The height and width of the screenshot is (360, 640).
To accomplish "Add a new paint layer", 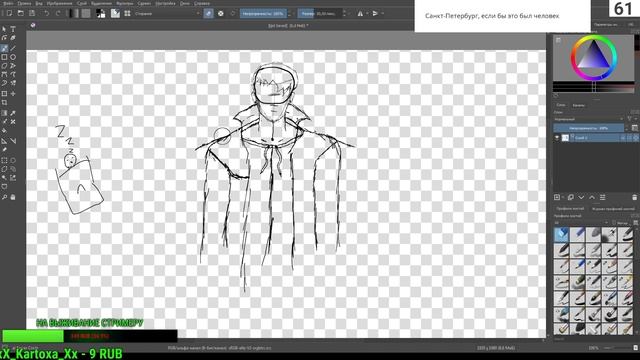I will (557, 198).
